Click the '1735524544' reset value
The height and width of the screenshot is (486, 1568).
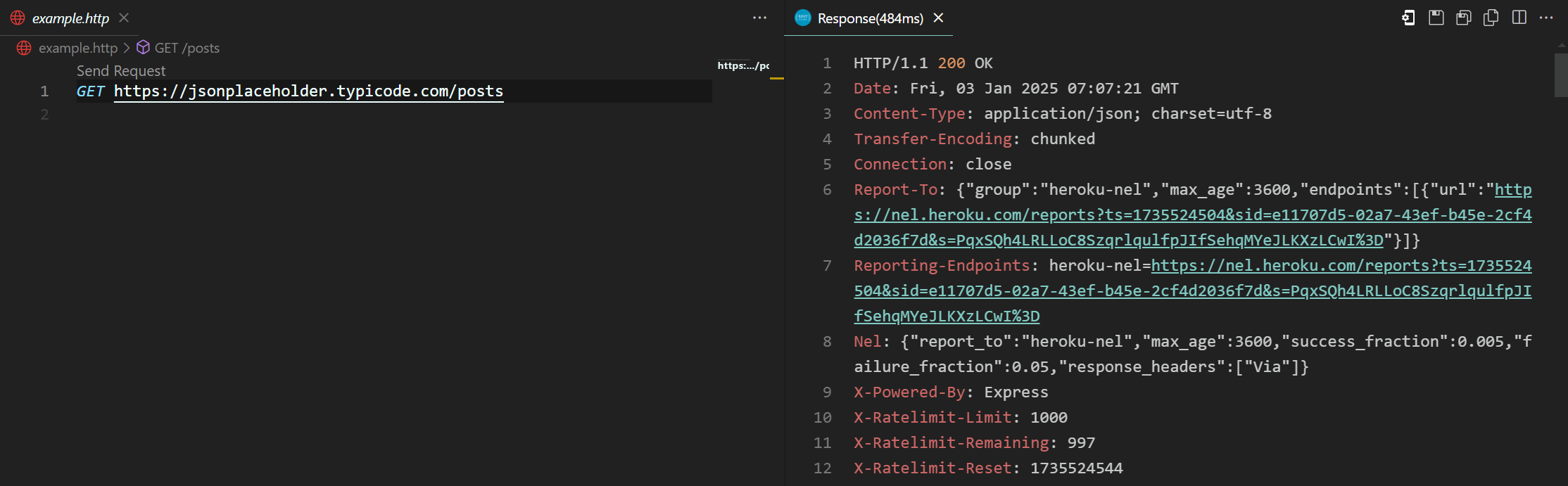(1077, 468)
